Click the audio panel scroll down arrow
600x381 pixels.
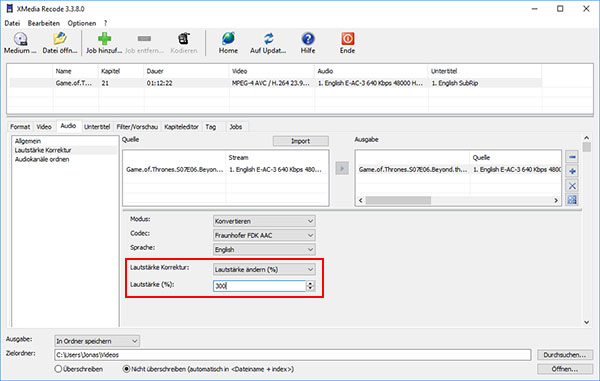pos(587,322)
